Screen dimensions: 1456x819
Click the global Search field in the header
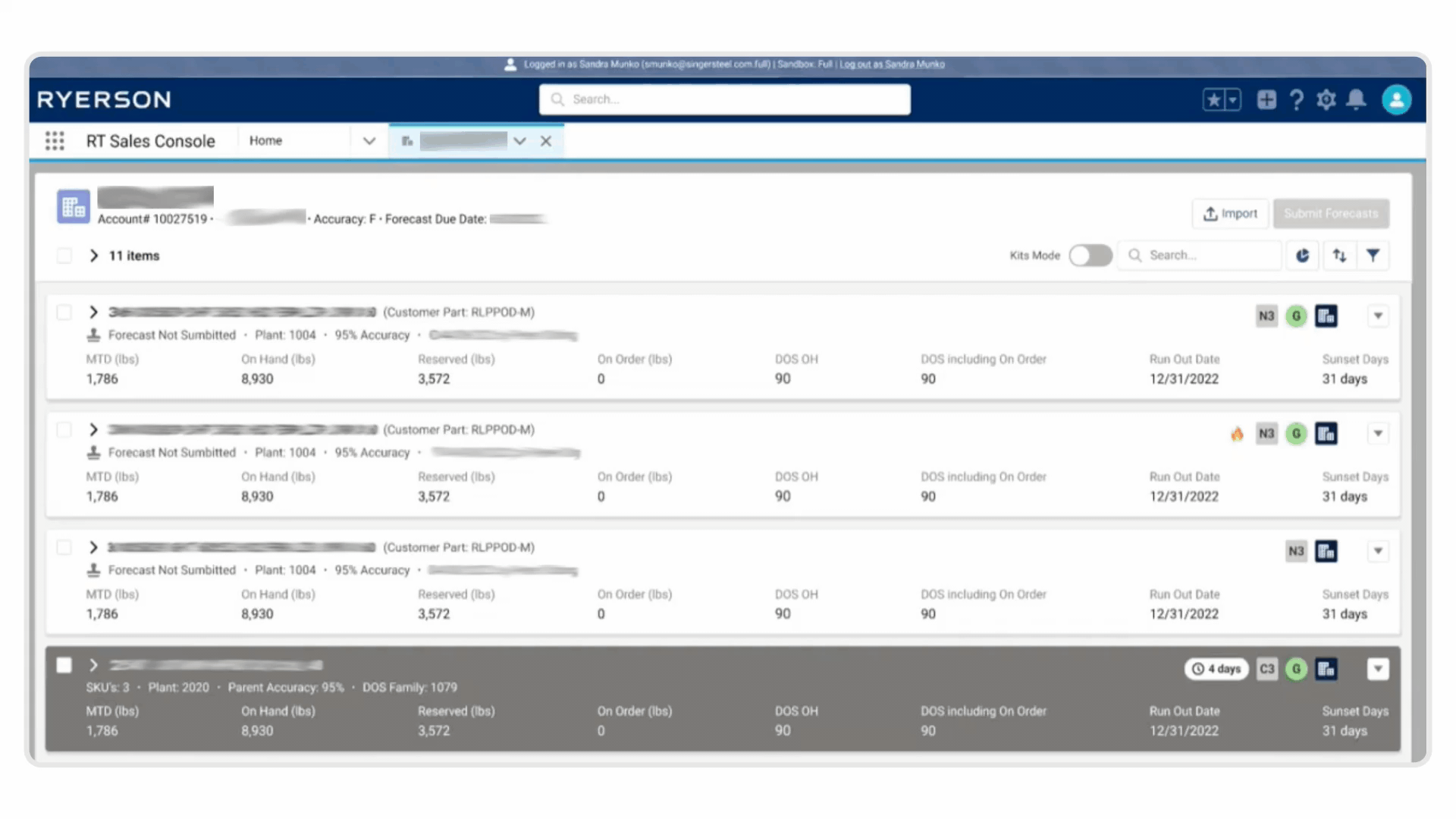coord(725,99)
